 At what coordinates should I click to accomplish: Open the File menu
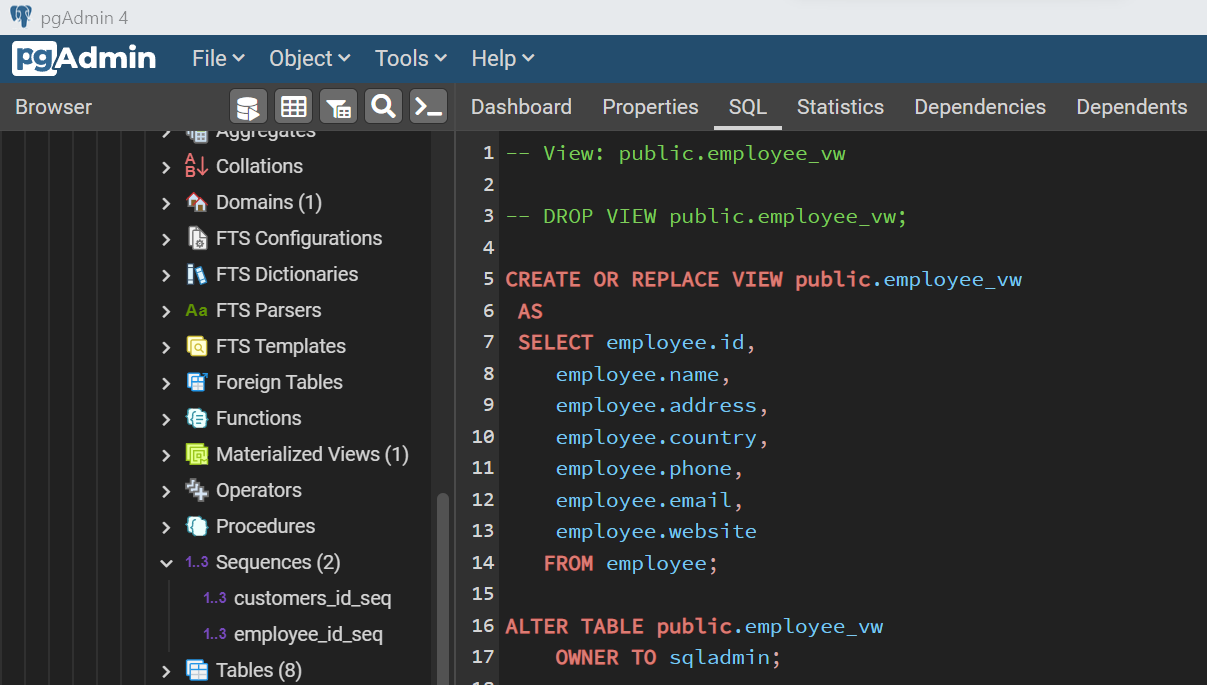pyautogui.click(x=218, y=58)
